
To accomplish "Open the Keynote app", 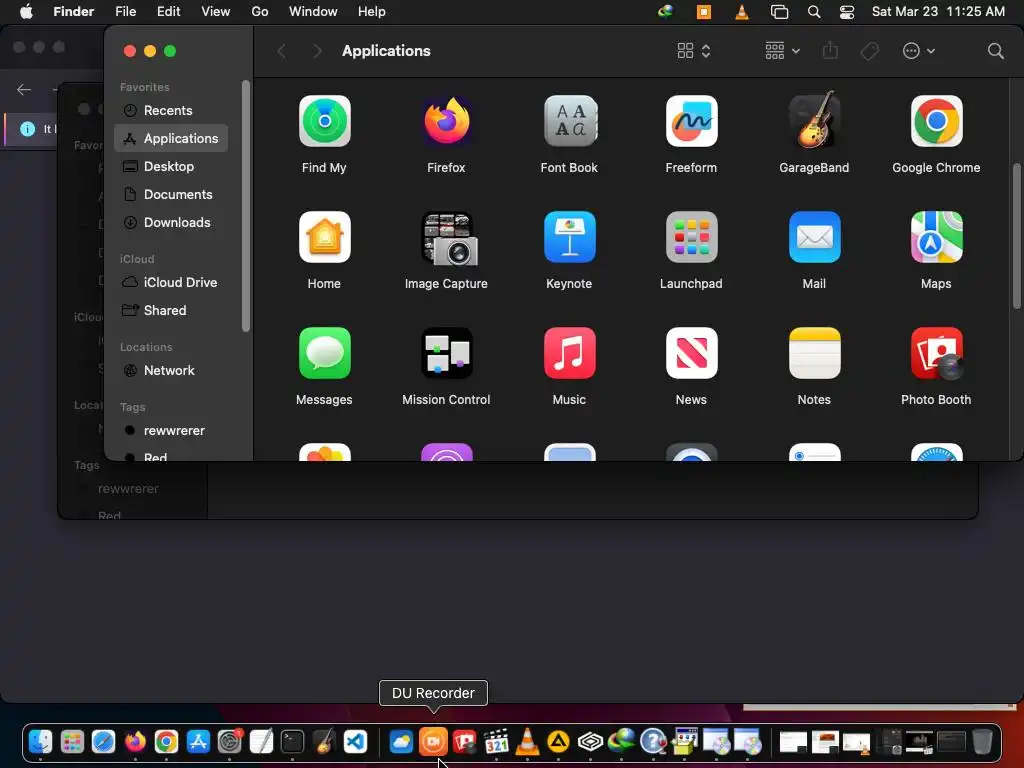I will point(569,237).
